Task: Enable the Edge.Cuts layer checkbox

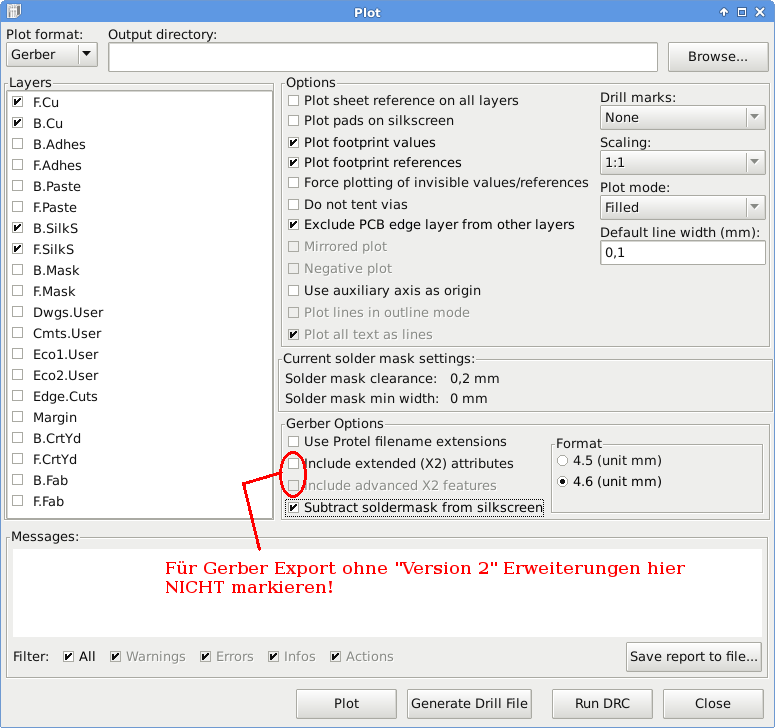Action: click(x=18, y=396)
